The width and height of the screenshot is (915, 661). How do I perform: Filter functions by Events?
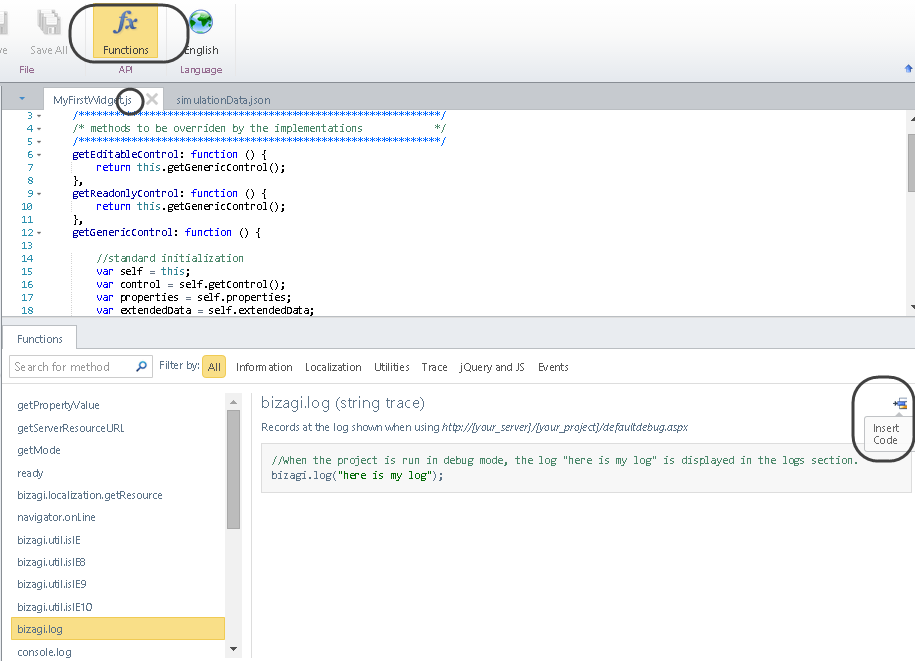[553, 367]
